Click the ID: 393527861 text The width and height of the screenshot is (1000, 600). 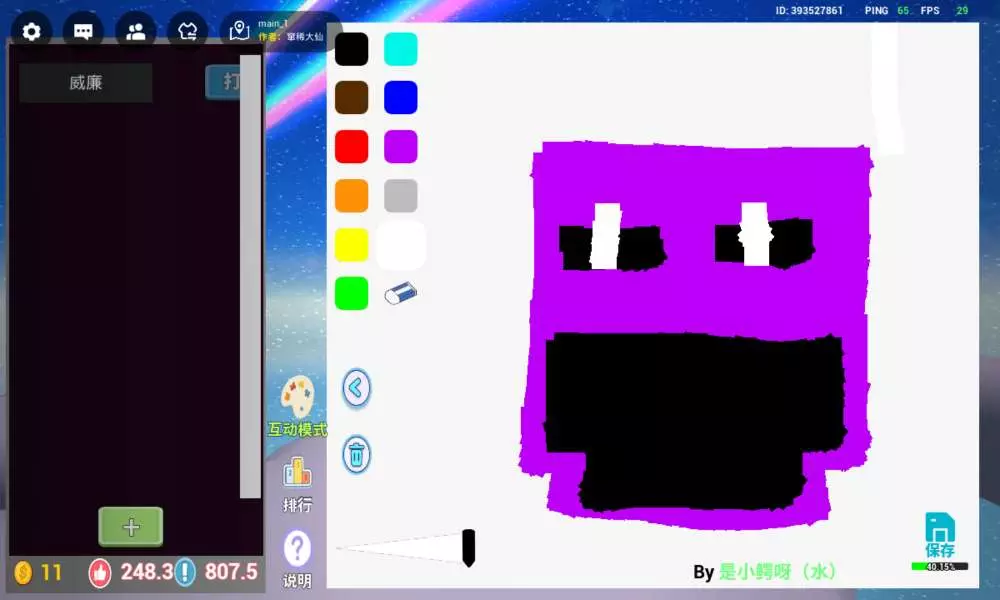click(x=809, y=10)
